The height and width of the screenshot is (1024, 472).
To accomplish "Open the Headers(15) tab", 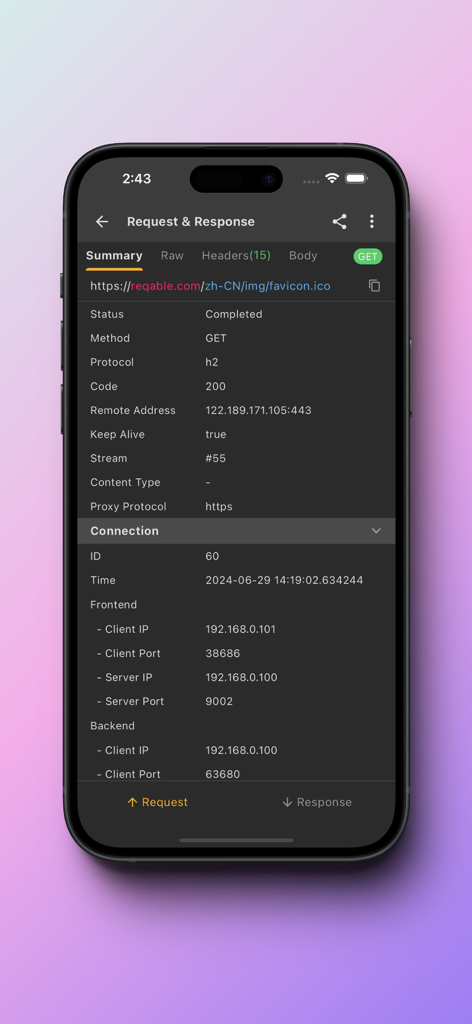I will [x=236, y=255].
